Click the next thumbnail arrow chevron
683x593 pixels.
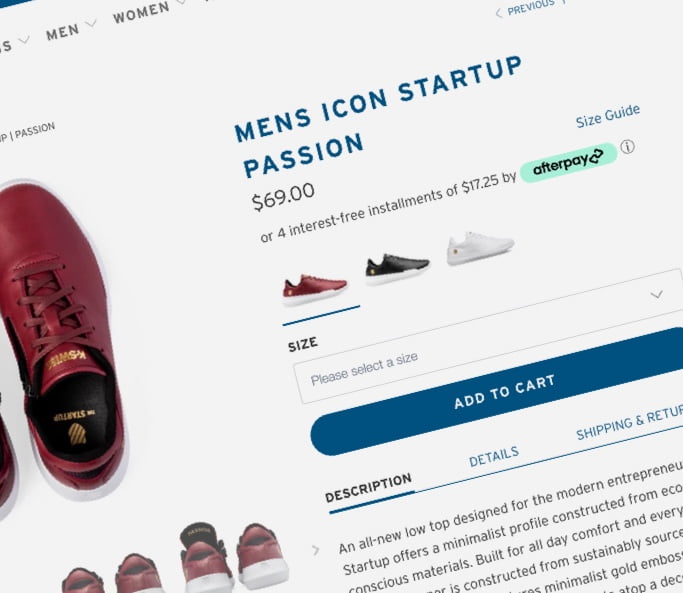[x=316, y=549]
